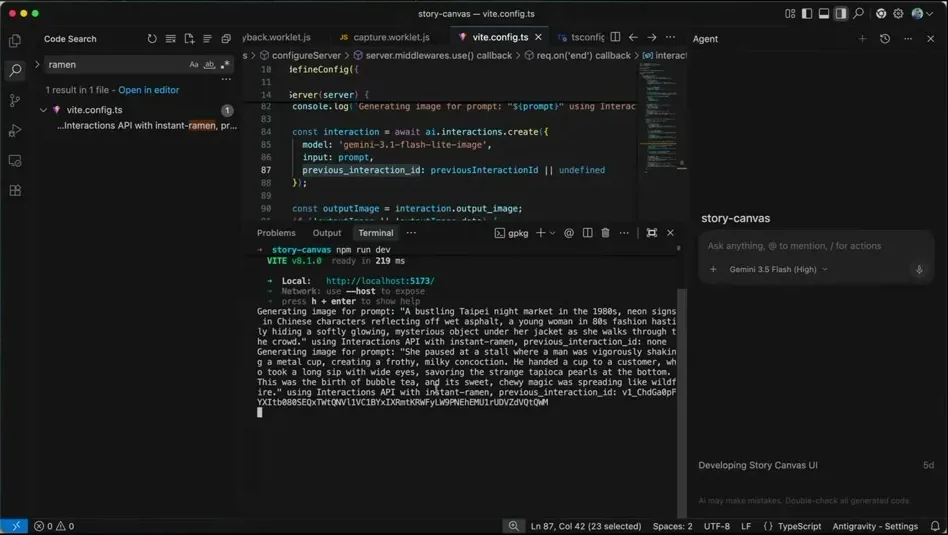Navigate back in editor history

click(633, 37)
